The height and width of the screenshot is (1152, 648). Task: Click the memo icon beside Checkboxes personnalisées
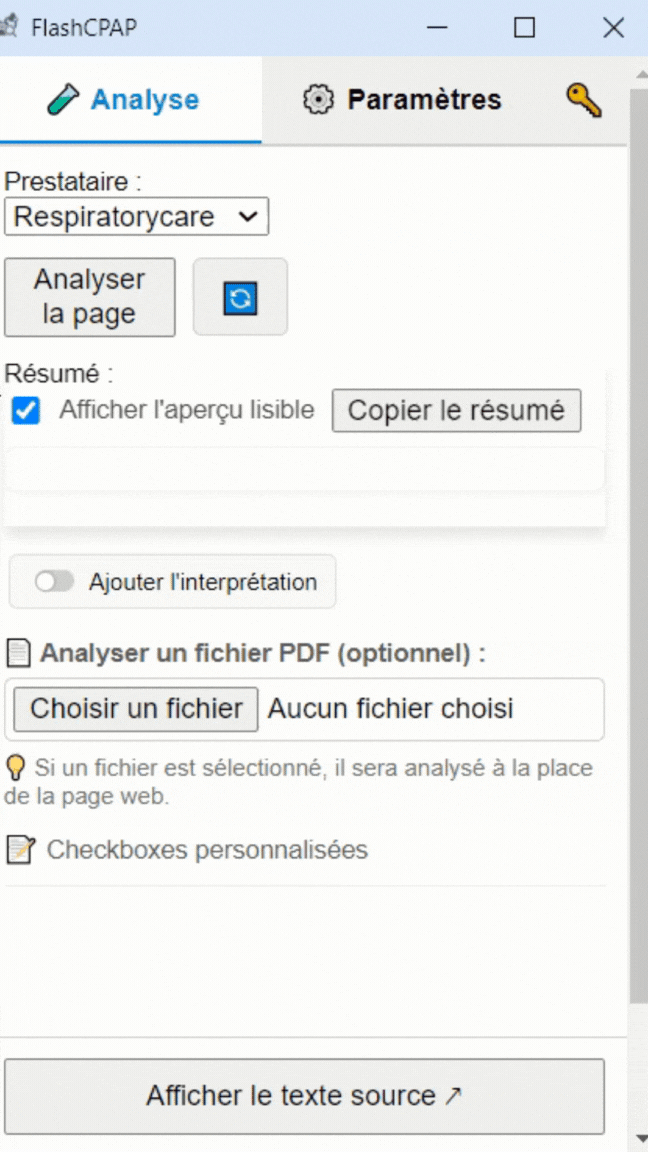point(17,850)
